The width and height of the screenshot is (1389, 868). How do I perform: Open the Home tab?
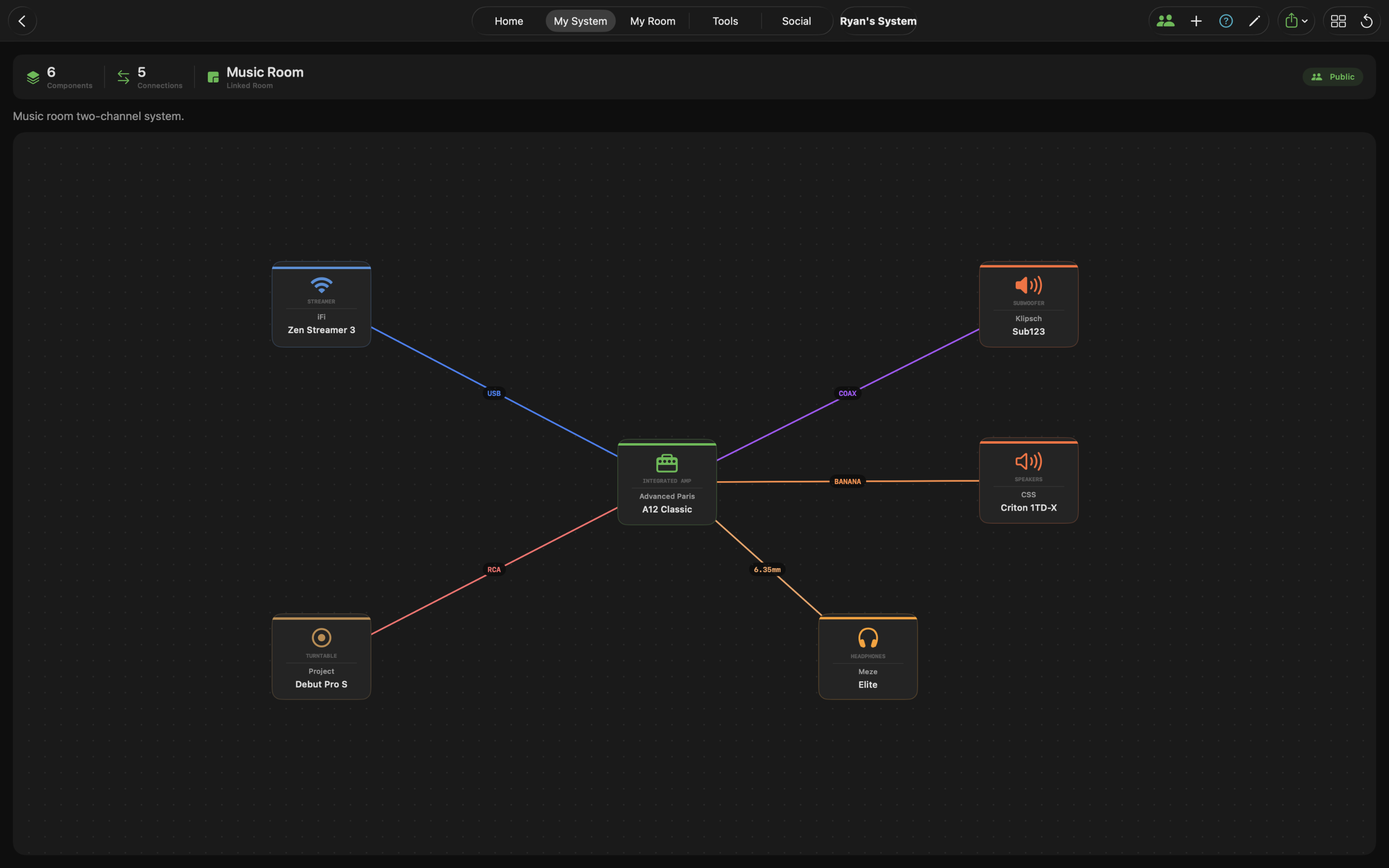(x=508, y=21)
